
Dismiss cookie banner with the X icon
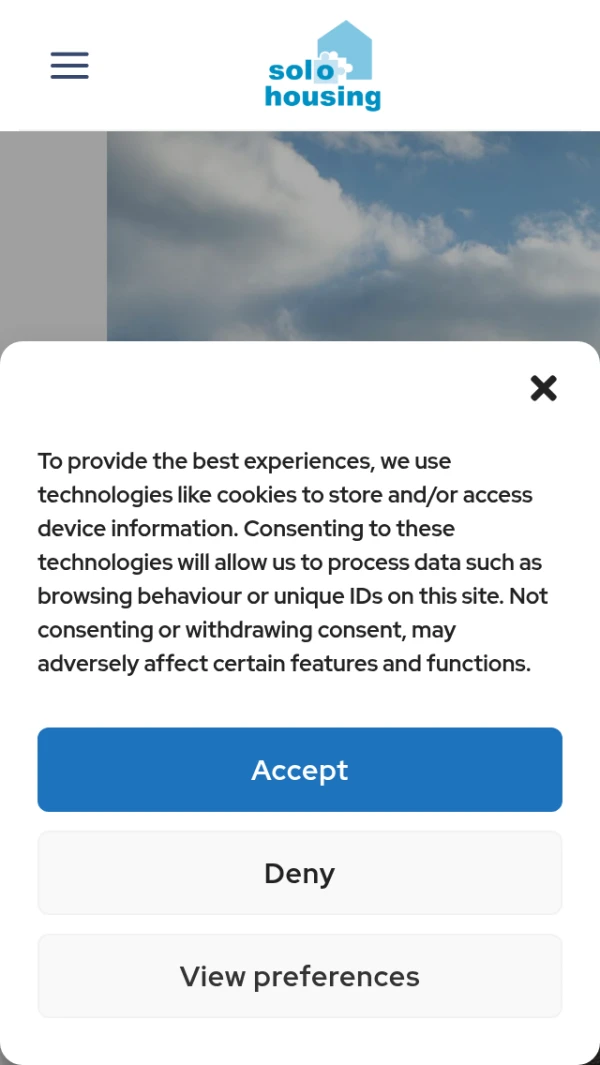pyautogui.click(x=543, y=389)
